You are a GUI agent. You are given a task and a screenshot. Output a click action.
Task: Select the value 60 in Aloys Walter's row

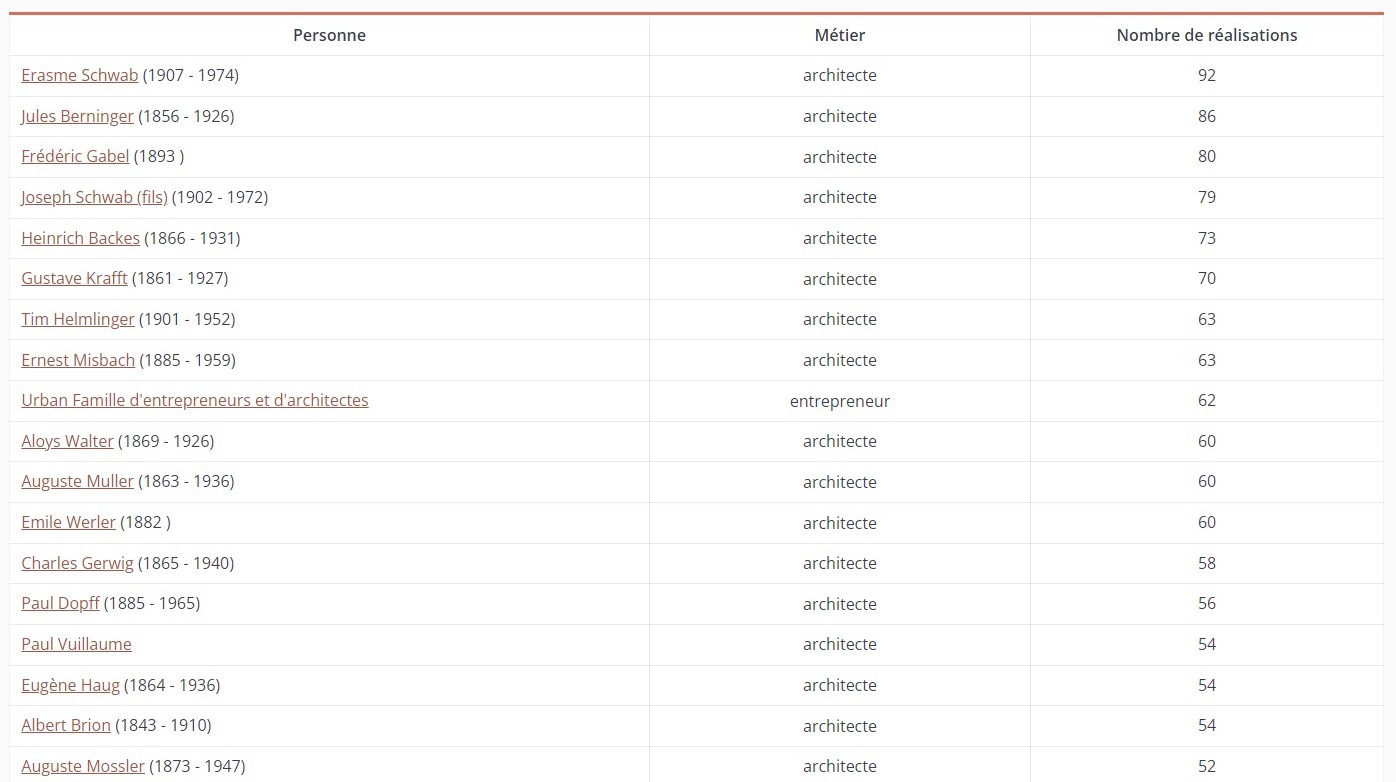tap(1207, 441)
